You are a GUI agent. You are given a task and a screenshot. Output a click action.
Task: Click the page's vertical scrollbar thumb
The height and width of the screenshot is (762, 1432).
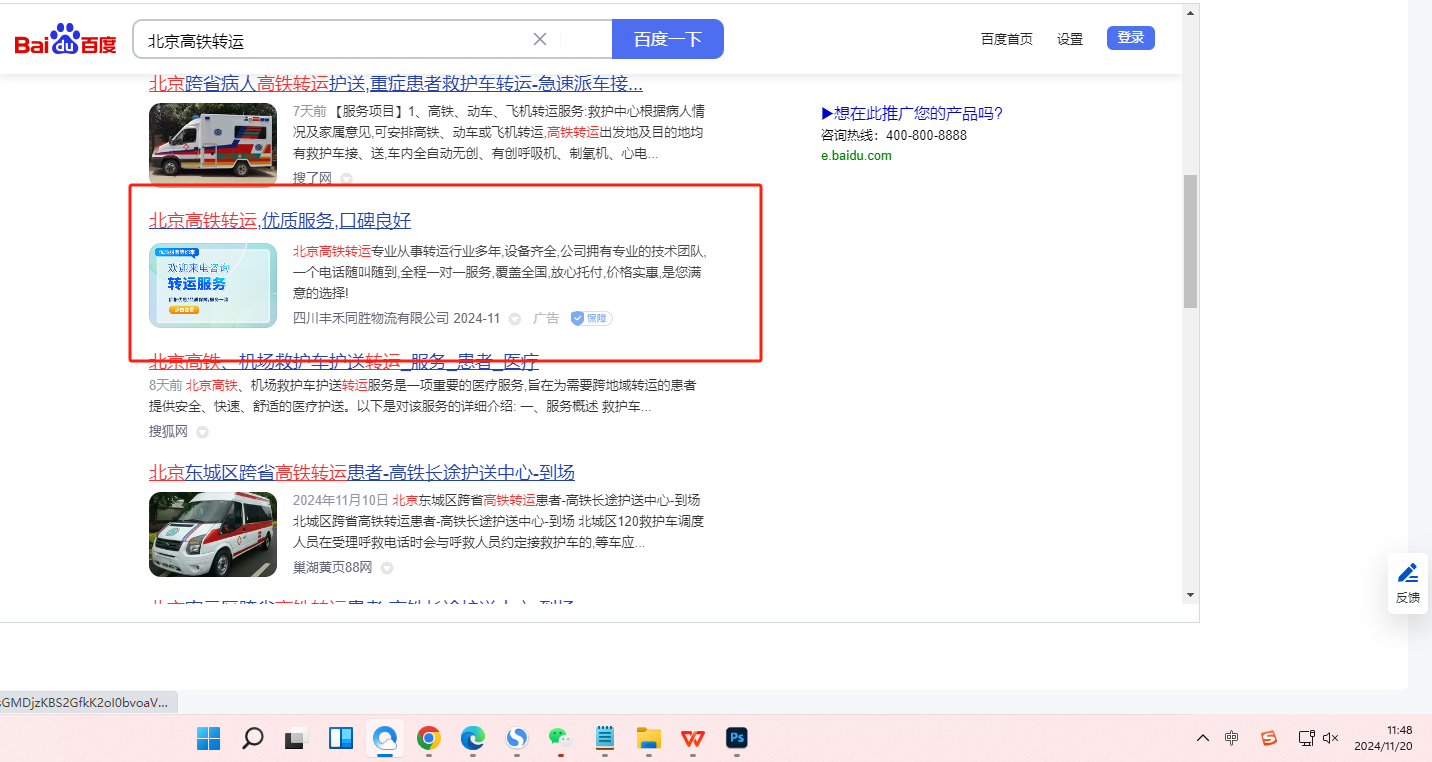click(1190, 241)
